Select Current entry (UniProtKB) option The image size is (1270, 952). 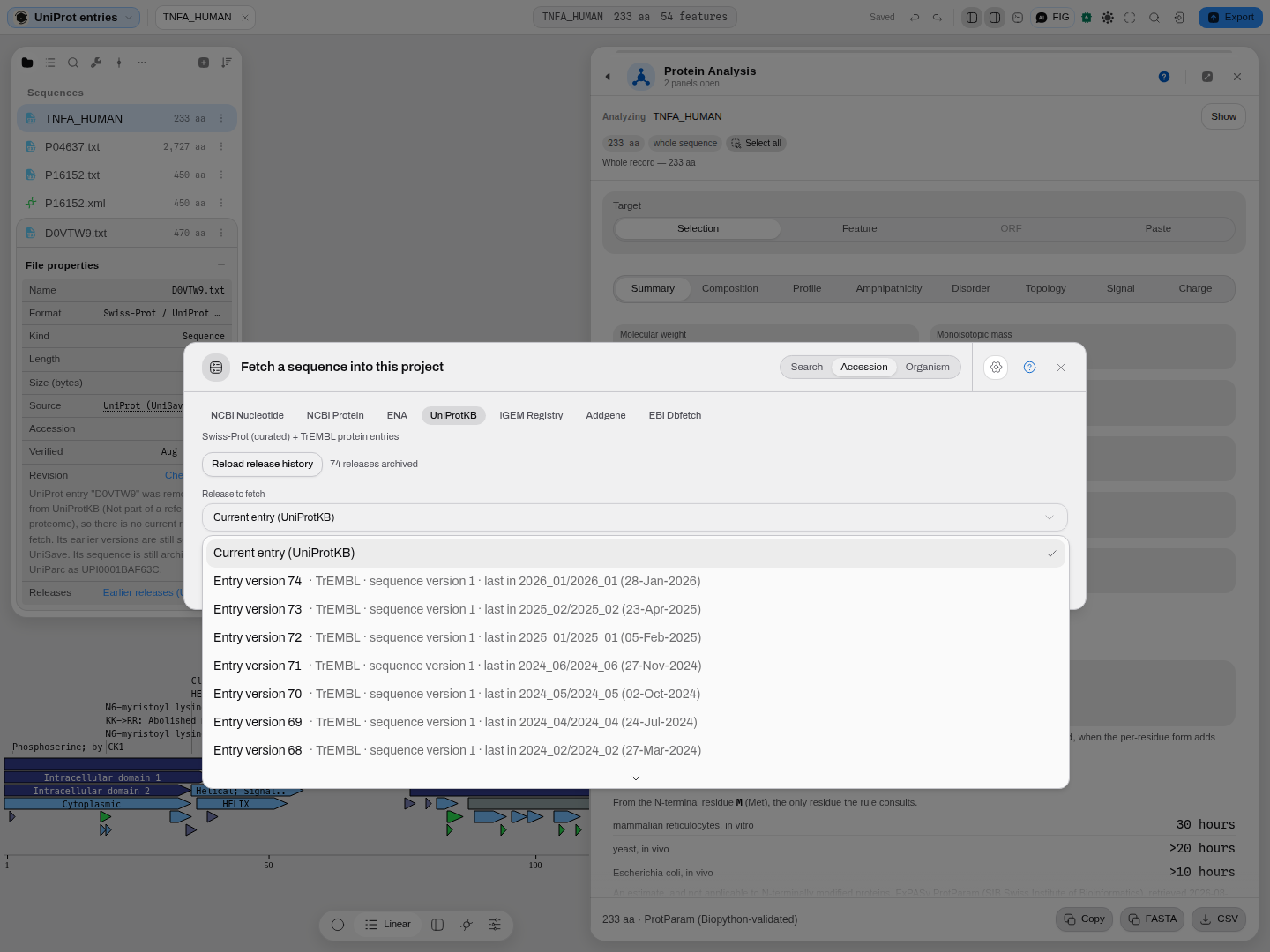(x=636, y=554)
